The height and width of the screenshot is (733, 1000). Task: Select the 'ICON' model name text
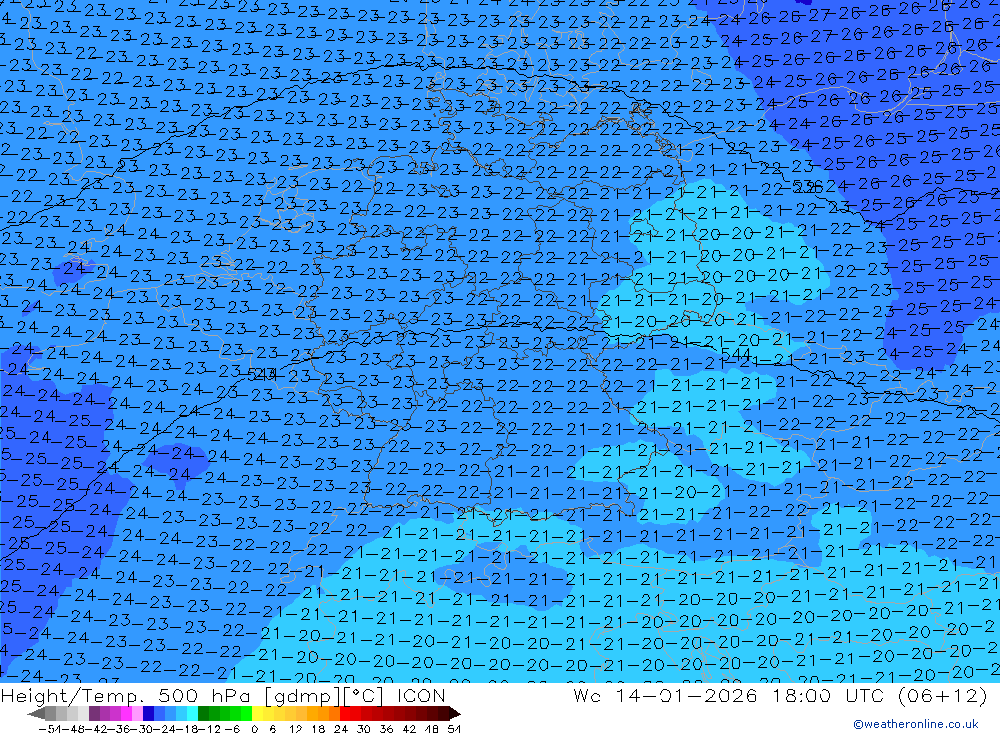420,696
